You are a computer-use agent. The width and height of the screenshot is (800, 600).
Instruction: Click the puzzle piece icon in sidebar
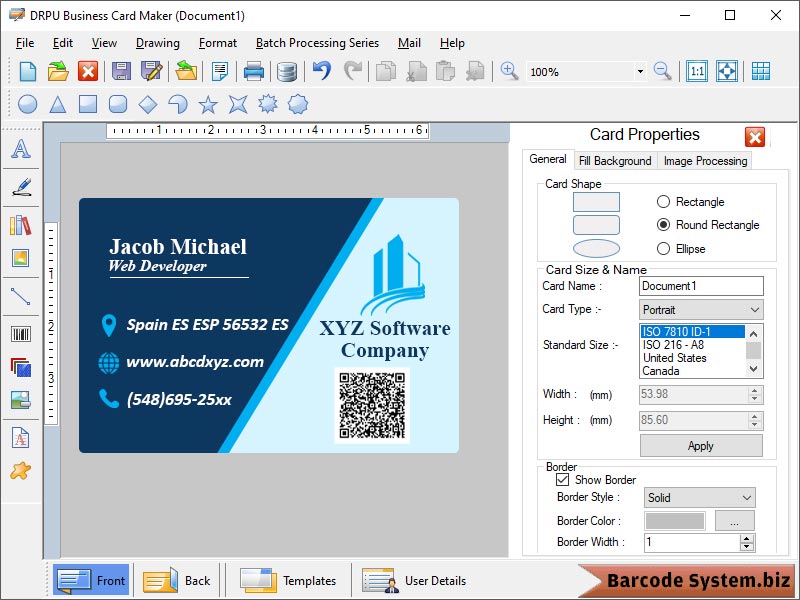pyautogui.click(x=20, y=470)
